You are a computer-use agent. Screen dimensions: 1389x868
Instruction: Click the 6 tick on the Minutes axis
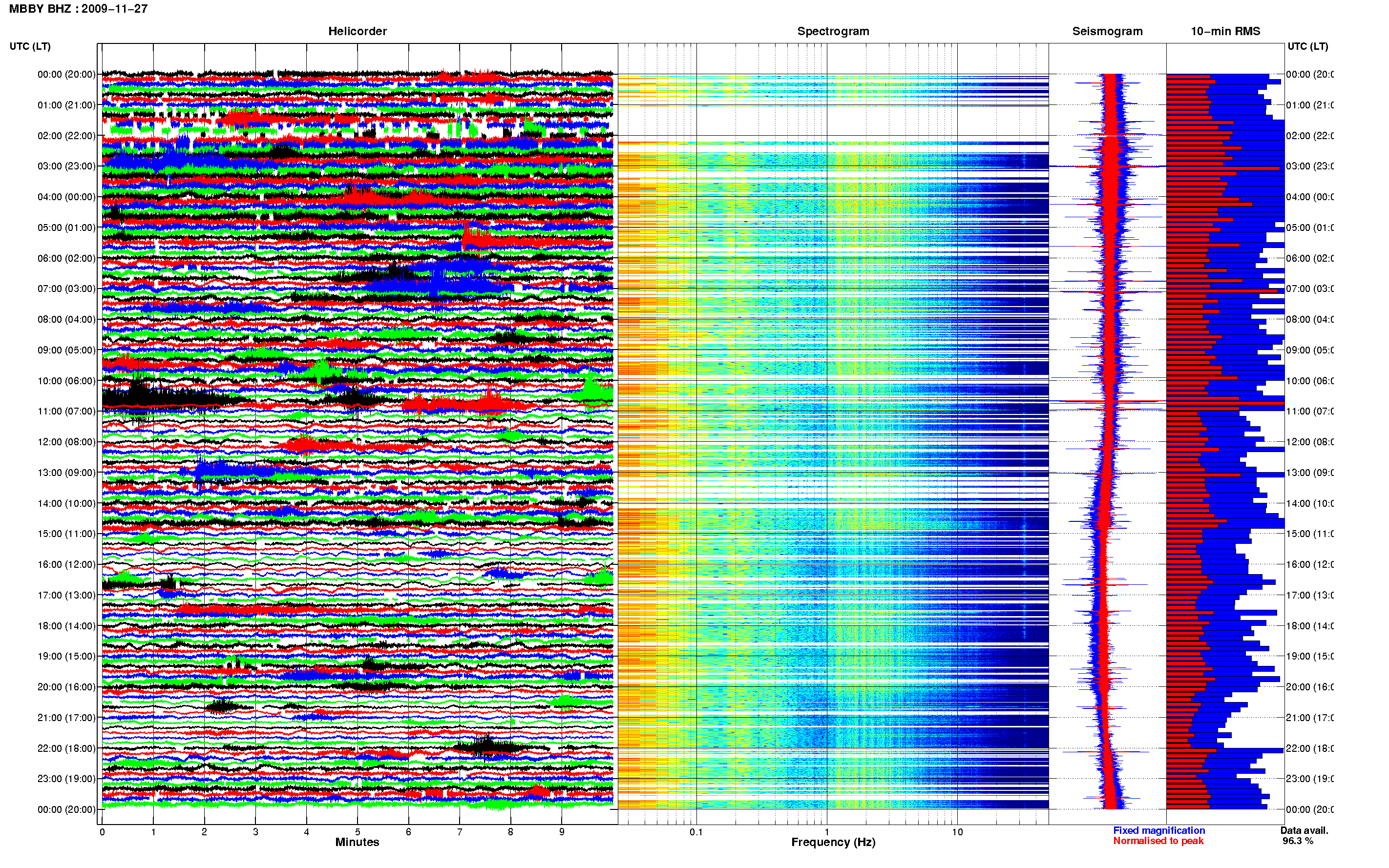point(408,832)
